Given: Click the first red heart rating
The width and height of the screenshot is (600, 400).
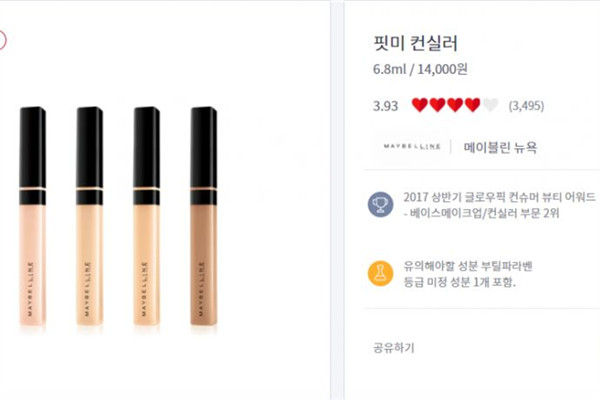Looking at the screenshot, I should (420, 105).
